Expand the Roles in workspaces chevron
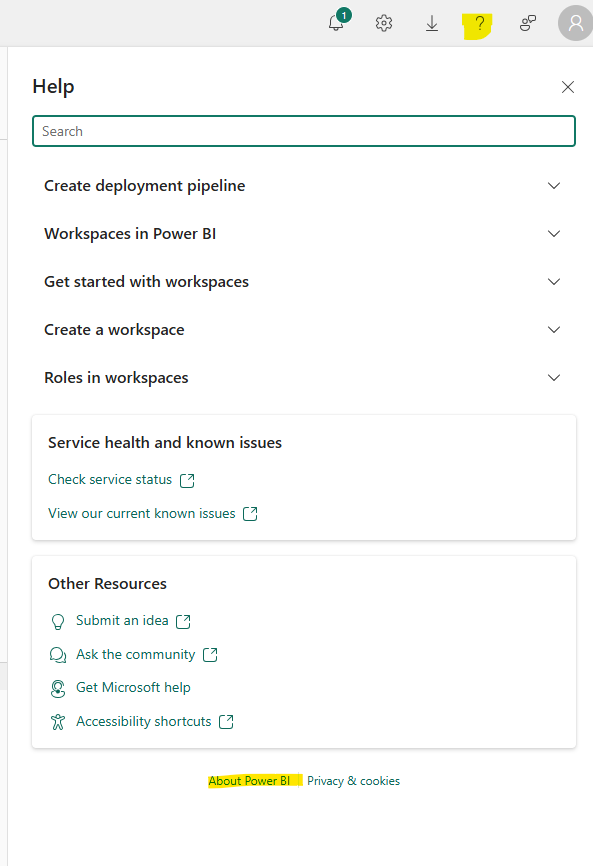593x866 pixels. 554,378
